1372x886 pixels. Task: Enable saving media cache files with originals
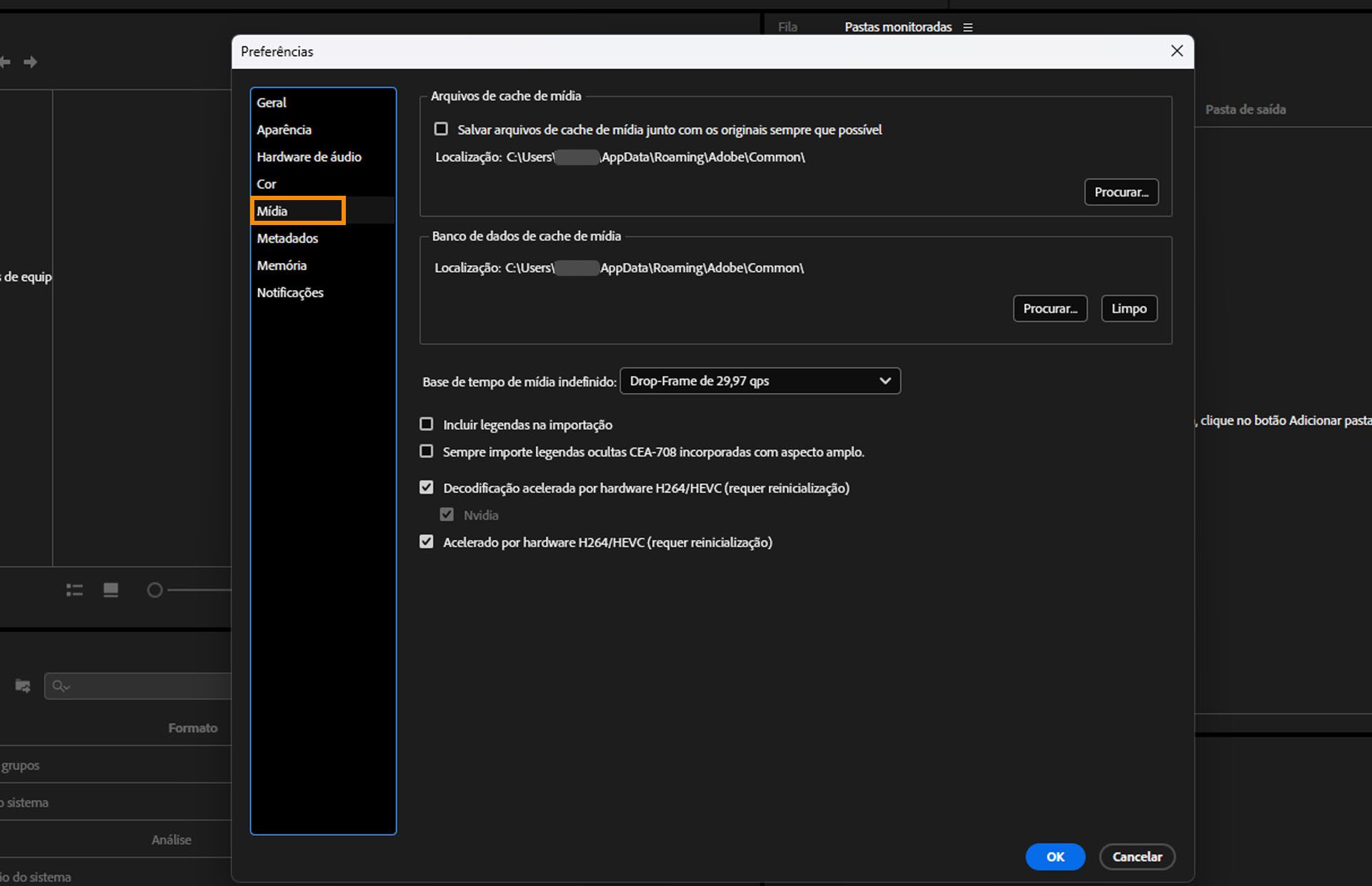441,129
